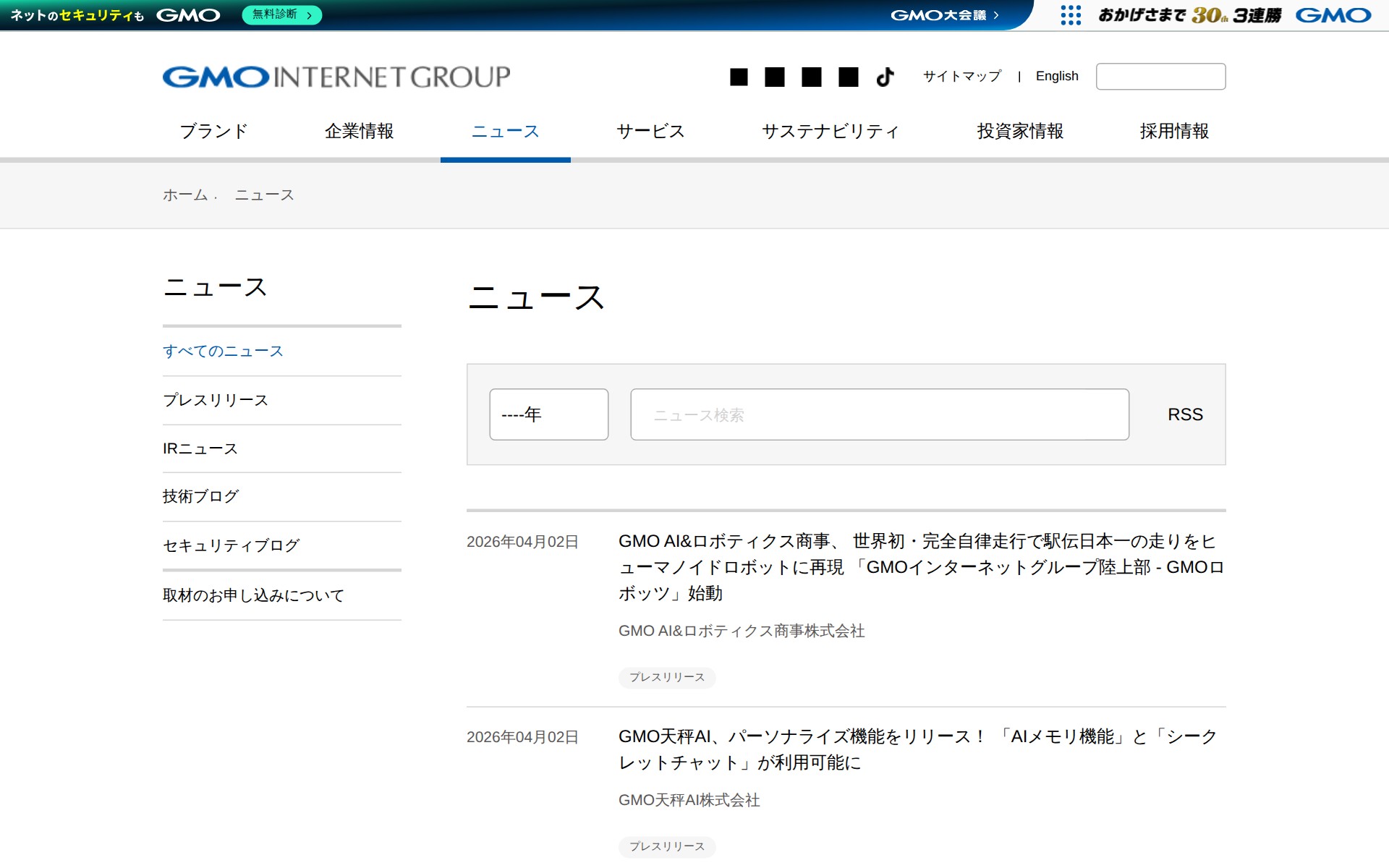Select the すべてのニュース sidebar filter

pyautogui.click(x=223, y=351)
